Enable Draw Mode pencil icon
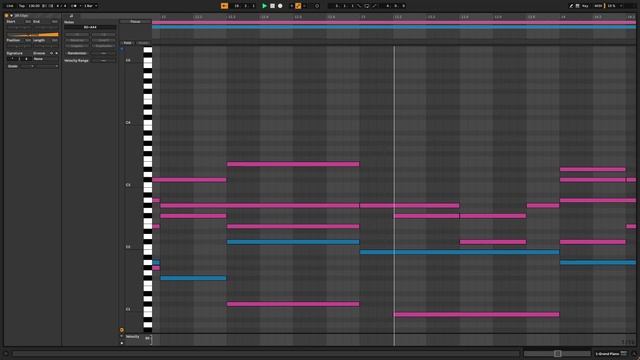Screen dimensions: 640x360 [x=571, y=6]
